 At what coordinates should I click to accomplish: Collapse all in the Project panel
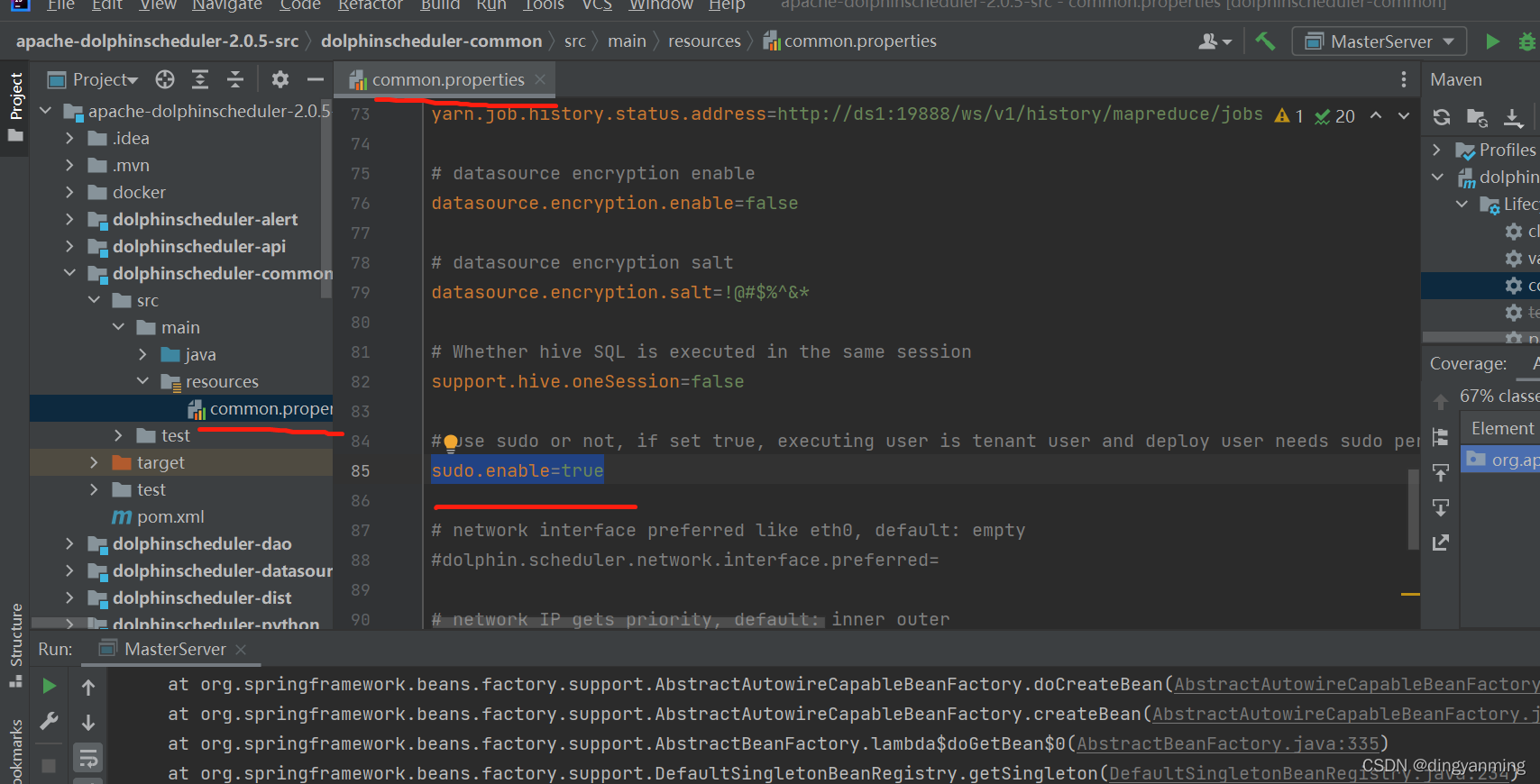pyautogui.click(x=235, y=79)
